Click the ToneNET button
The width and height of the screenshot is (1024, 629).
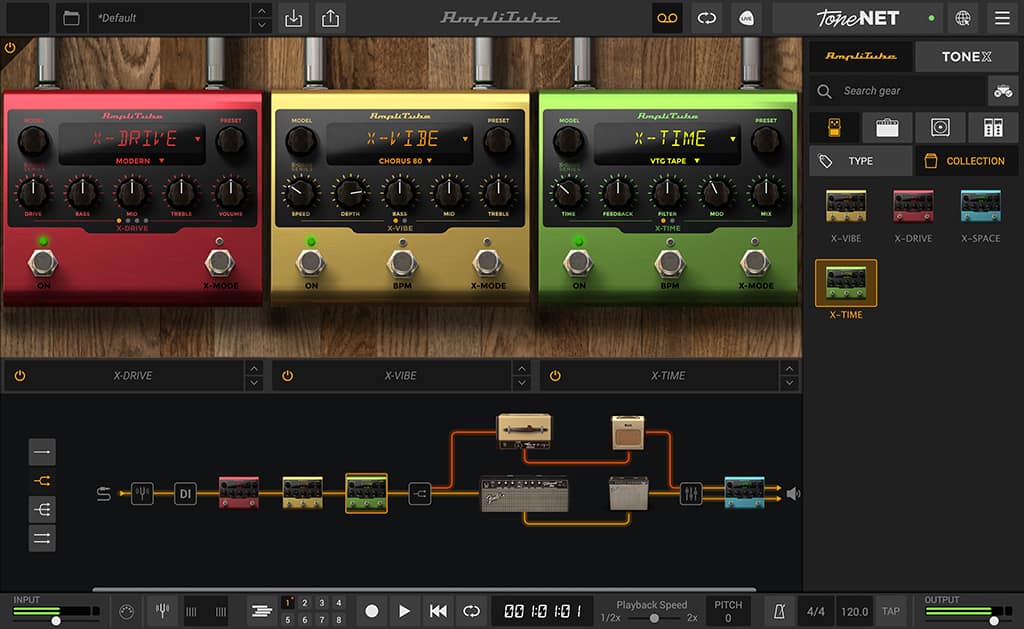858,18
